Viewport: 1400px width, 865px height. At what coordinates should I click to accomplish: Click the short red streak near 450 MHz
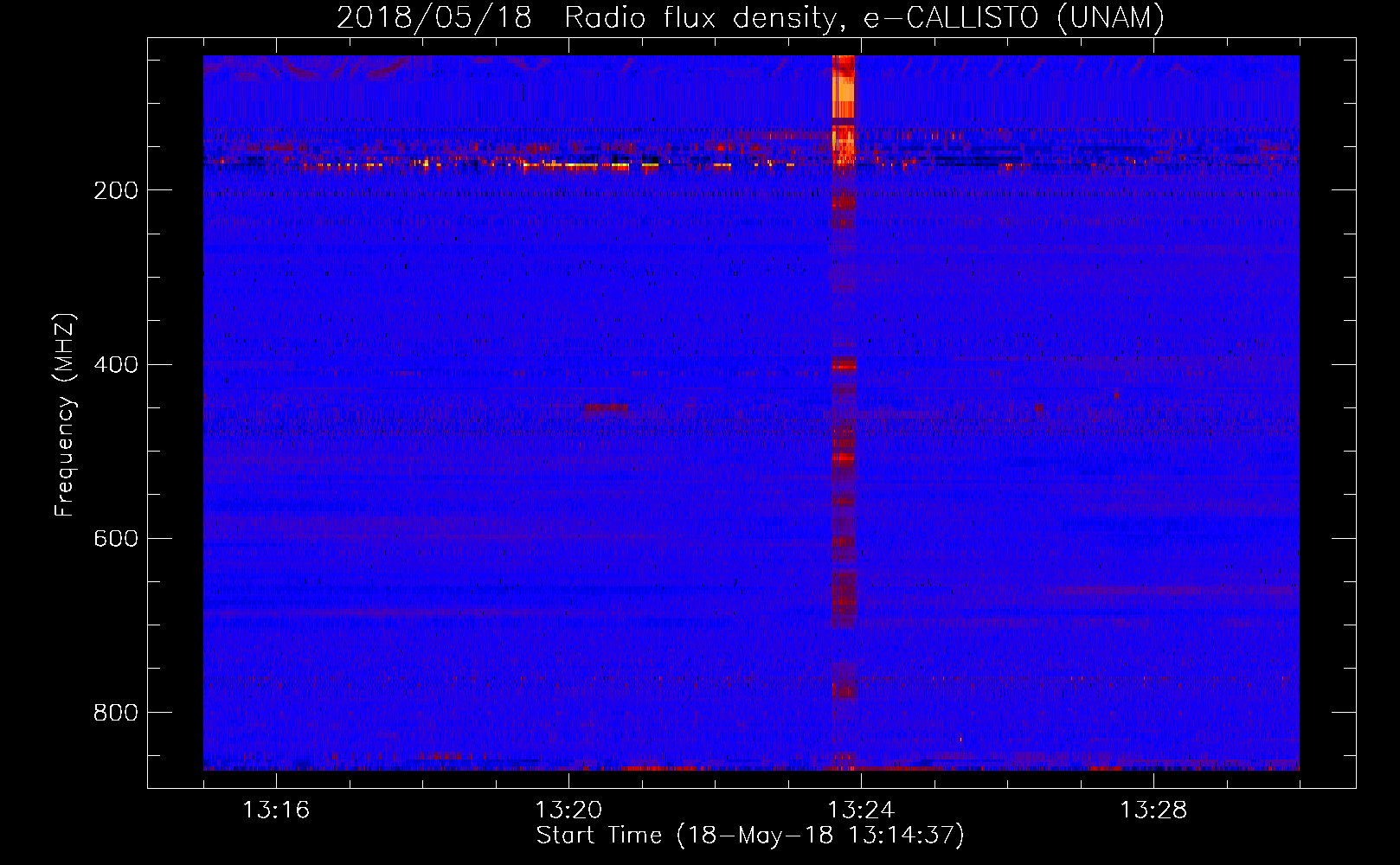click(x=606, y=408)
